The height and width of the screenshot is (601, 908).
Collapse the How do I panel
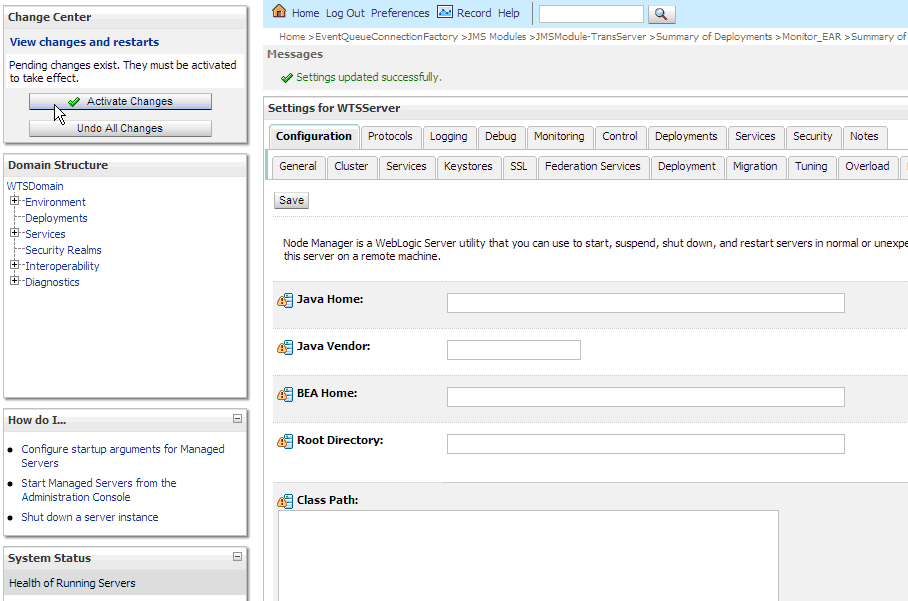(237, 419)
